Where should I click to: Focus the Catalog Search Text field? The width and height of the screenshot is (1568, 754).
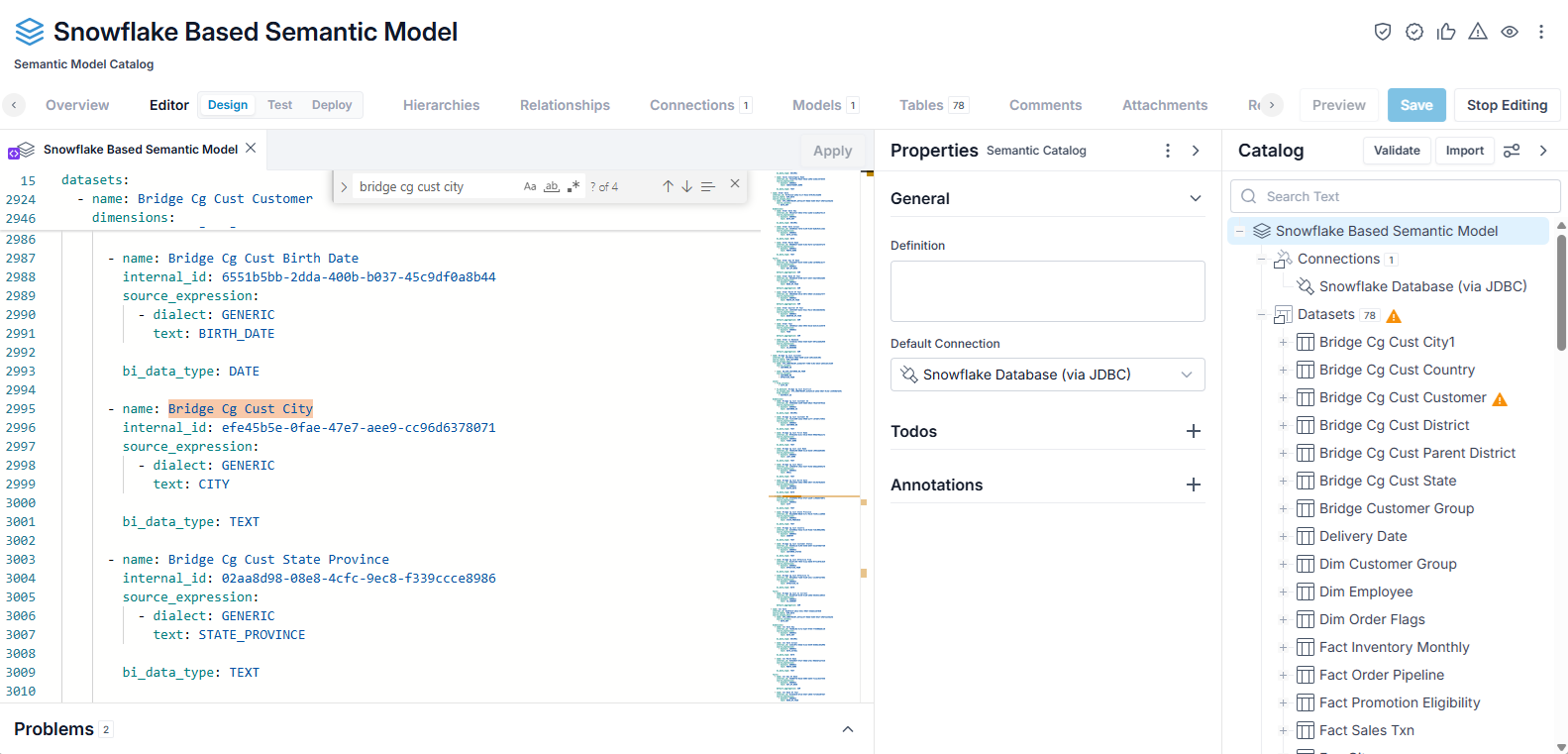[x=1396, y=196]
